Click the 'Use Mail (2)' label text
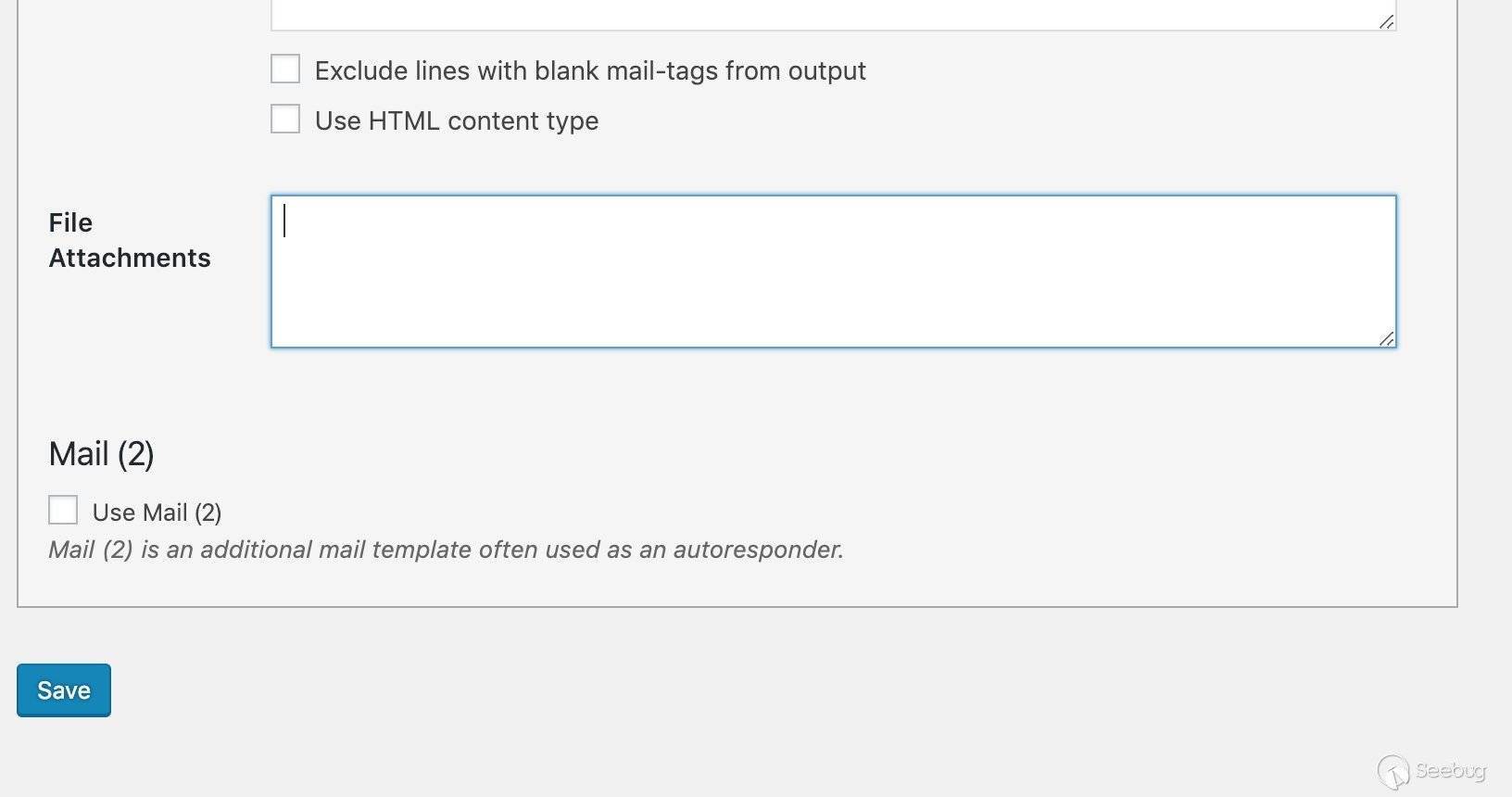The width and height of the screenshot is (1512, 797). click(157, 512)
